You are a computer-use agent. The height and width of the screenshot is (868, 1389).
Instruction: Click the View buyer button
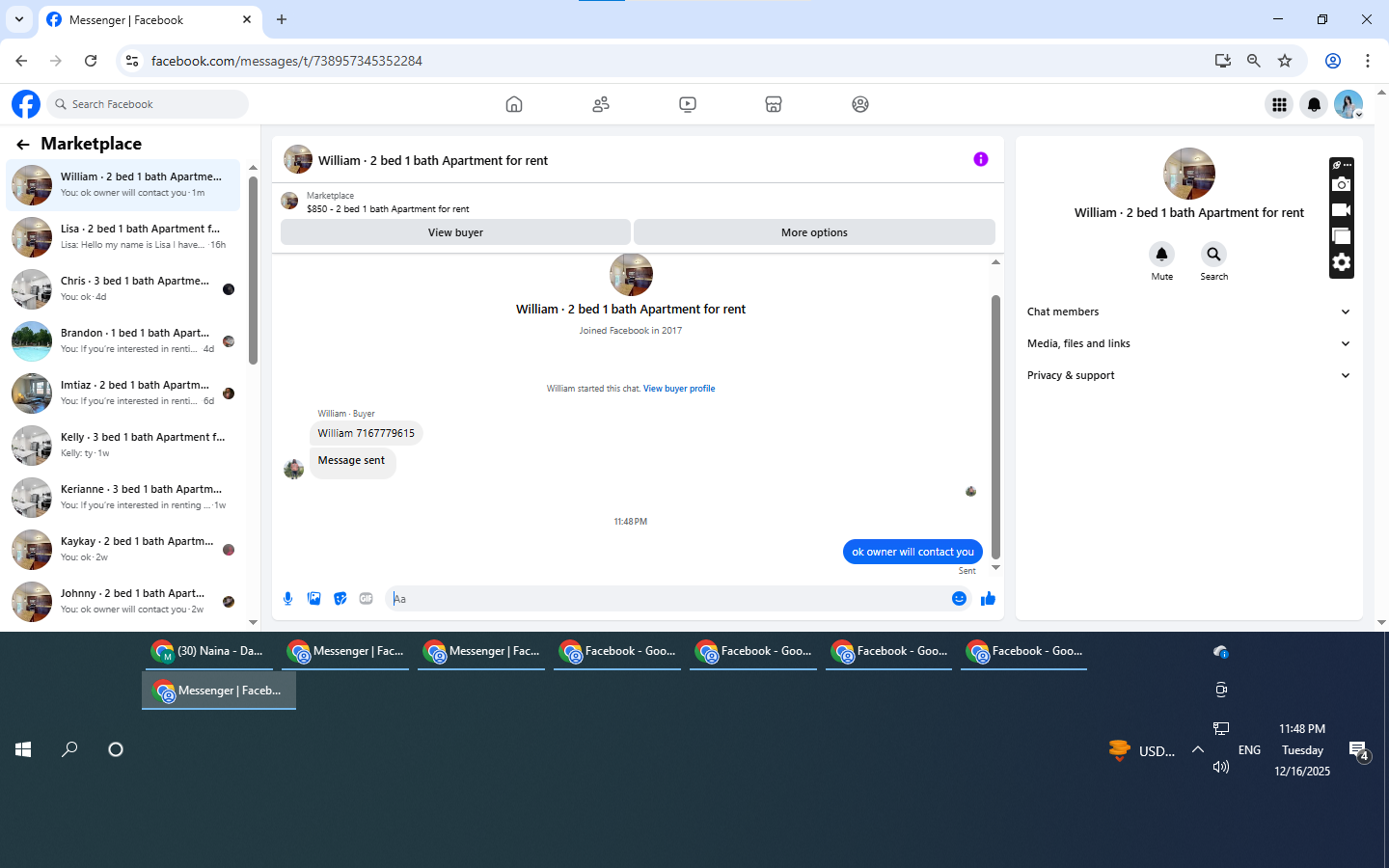[455, 232]
